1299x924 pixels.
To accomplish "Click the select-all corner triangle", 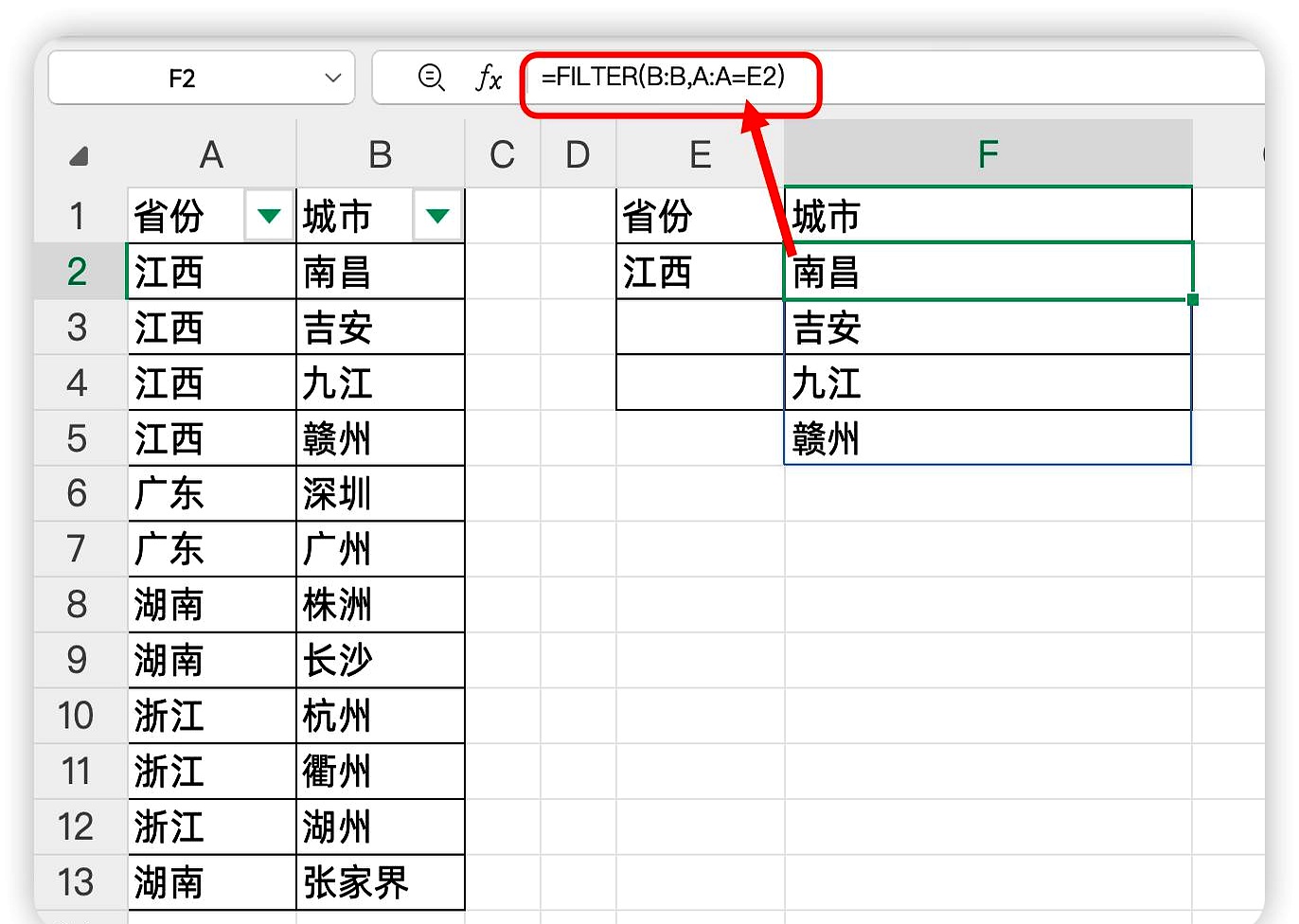I will coord(80,155).
